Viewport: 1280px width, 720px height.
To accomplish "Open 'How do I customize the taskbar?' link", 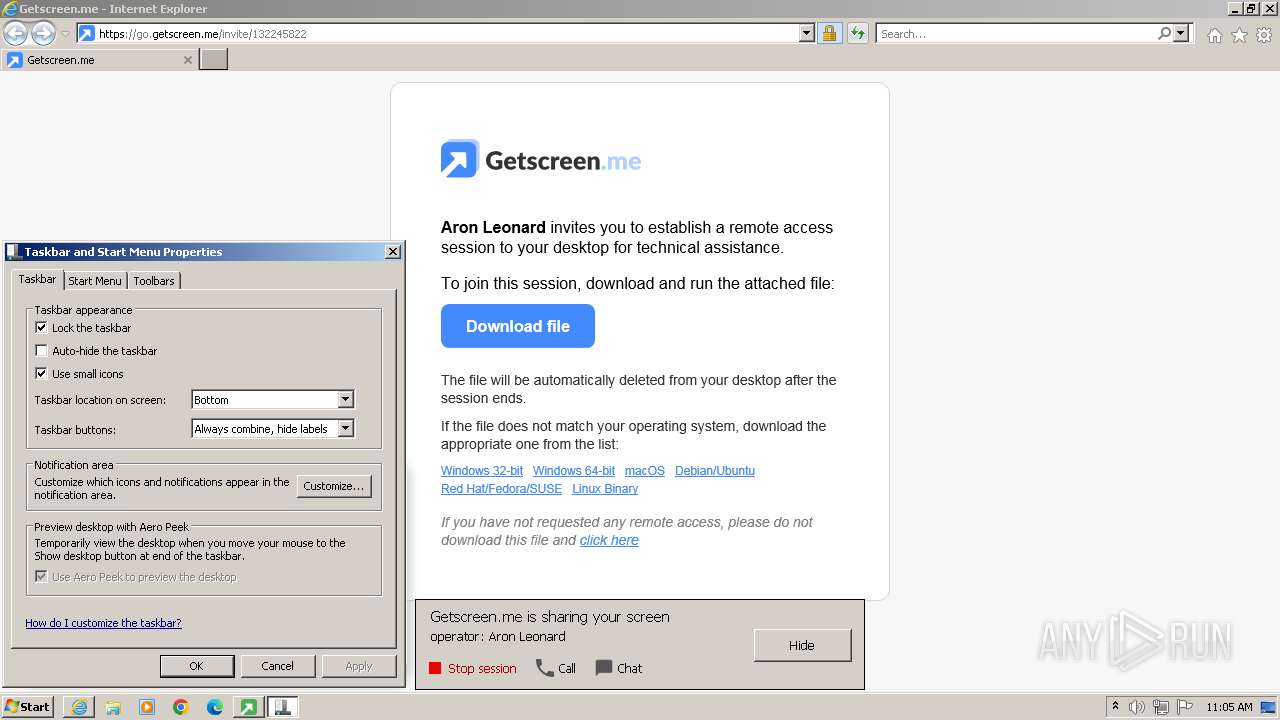I will coord(103,622).
